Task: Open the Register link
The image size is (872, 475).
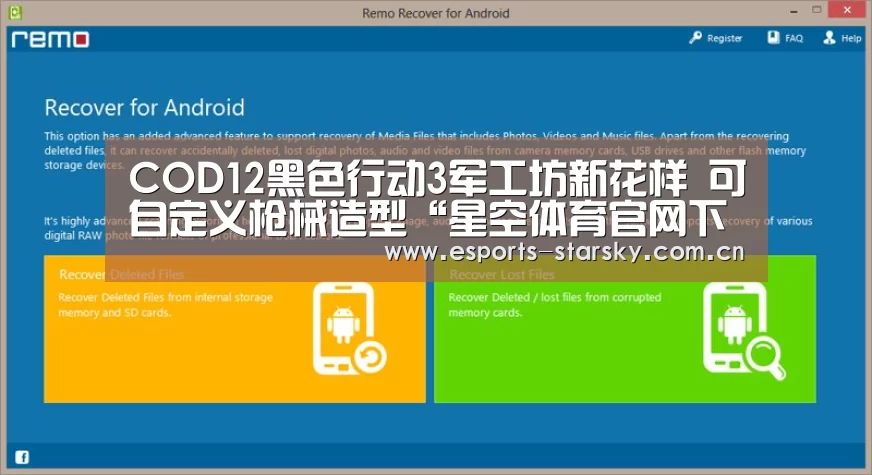Action: [x=724, y=38]
